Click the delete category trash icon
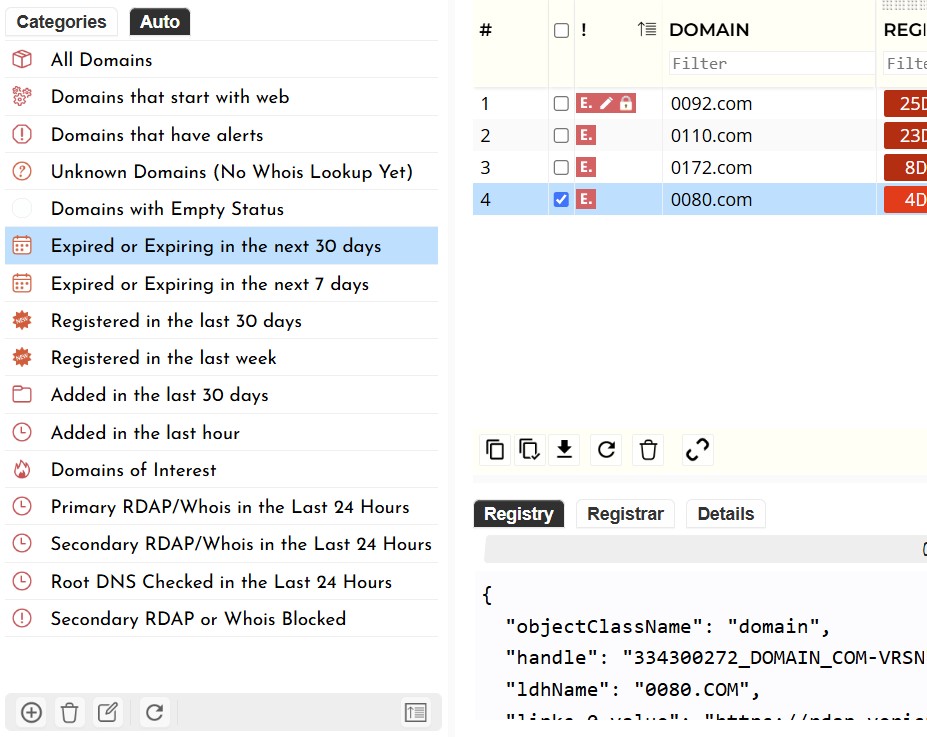 [69, 712]
